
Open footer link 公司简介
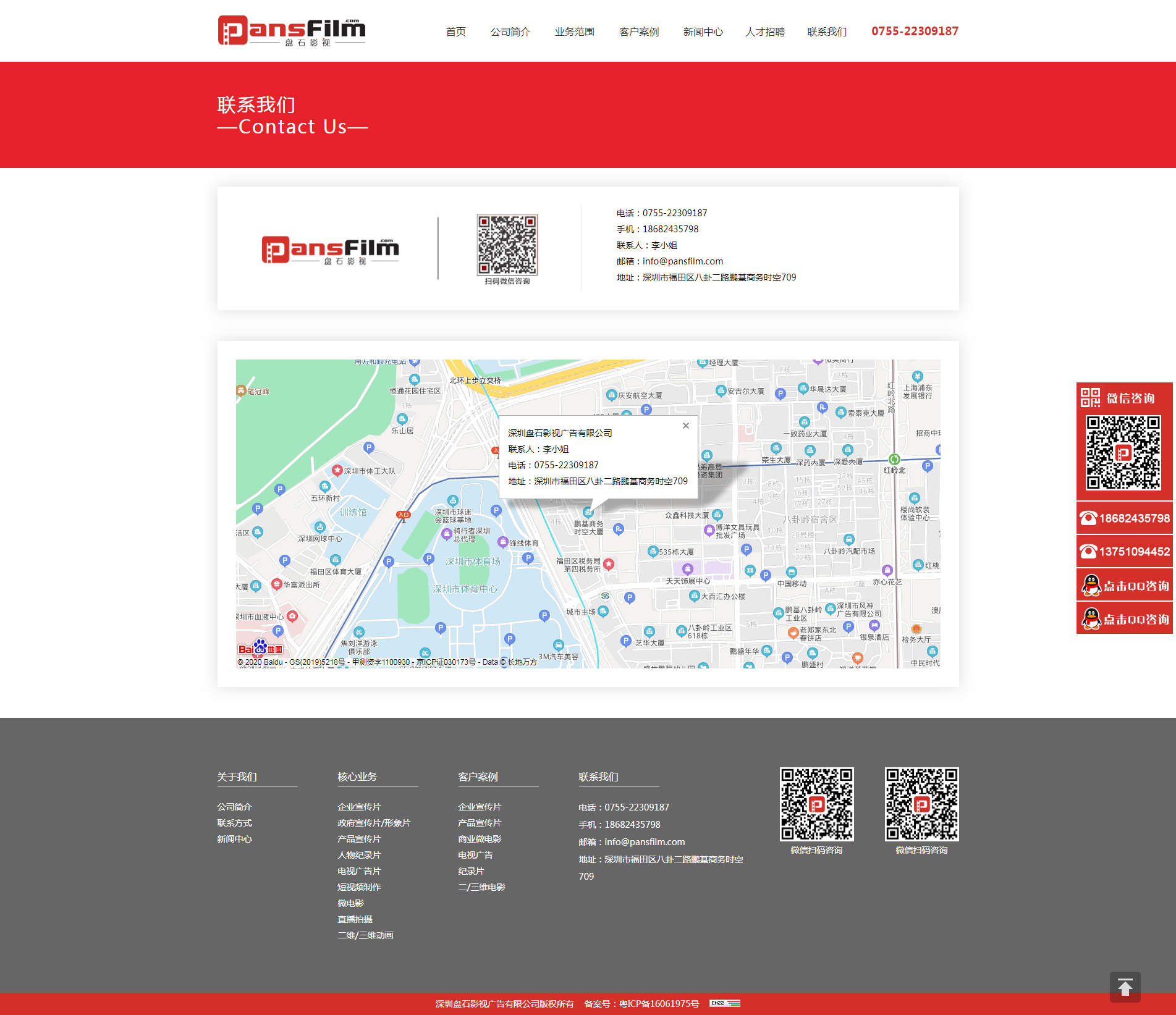point(234,807)
